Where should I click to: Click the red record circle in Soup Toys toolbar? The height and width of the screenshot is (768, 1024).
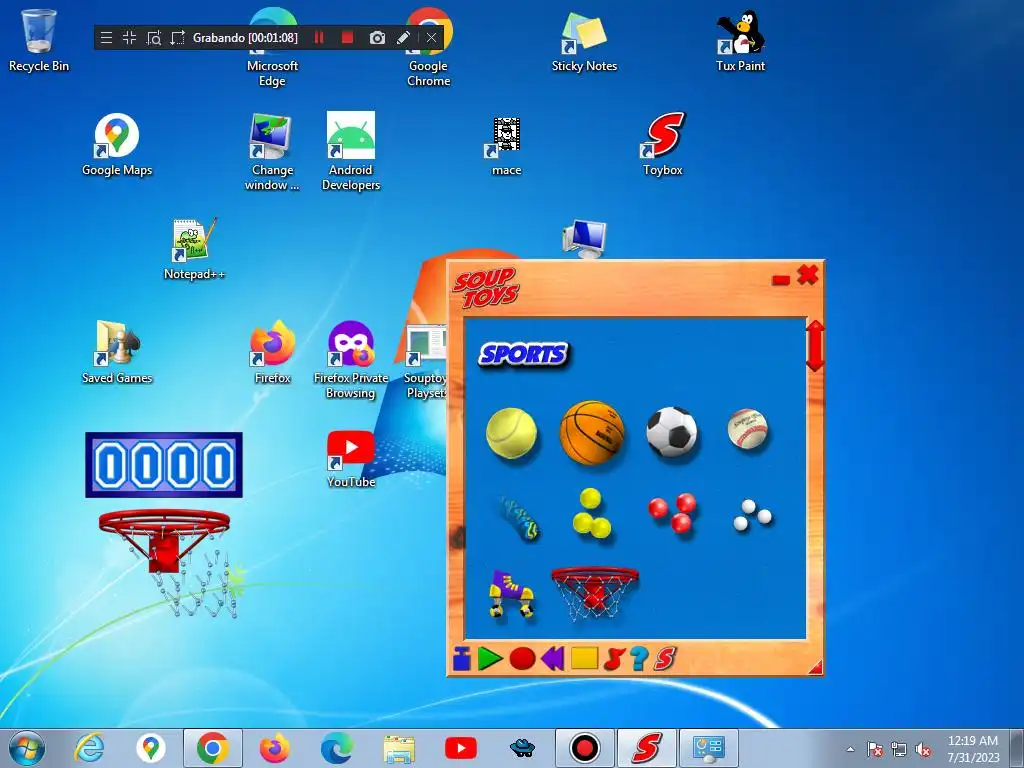click(522, 658)
